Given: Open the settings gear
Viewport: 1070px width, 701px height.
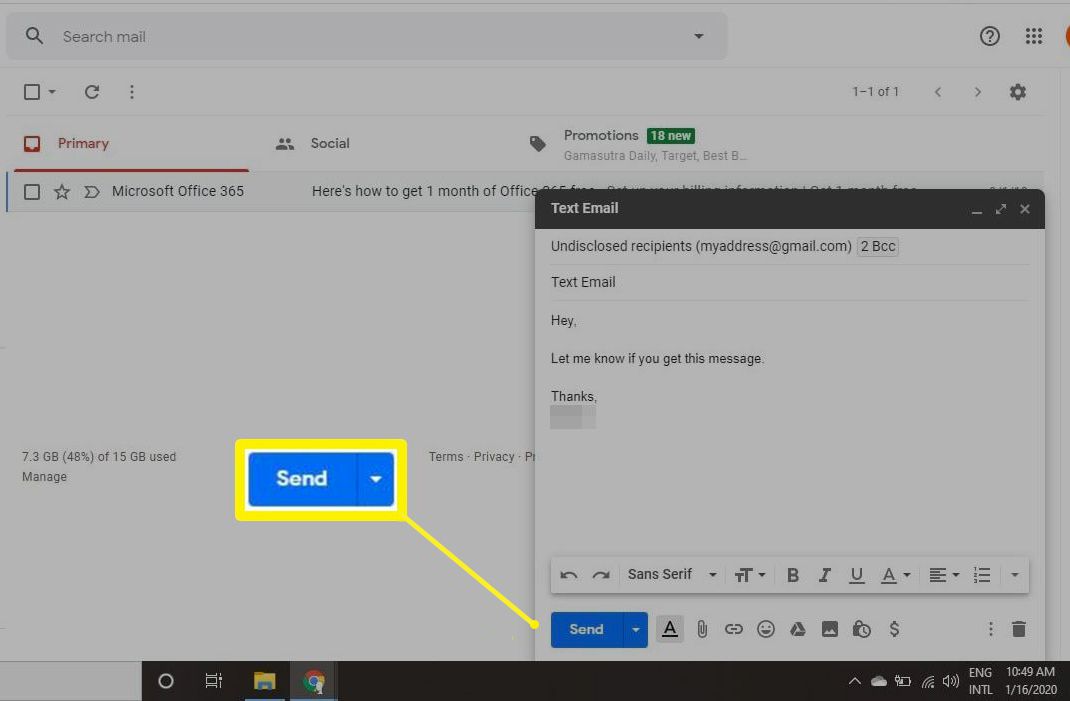Looking at the screenshot, I should pyautogui.click(x=1017, y=91).
